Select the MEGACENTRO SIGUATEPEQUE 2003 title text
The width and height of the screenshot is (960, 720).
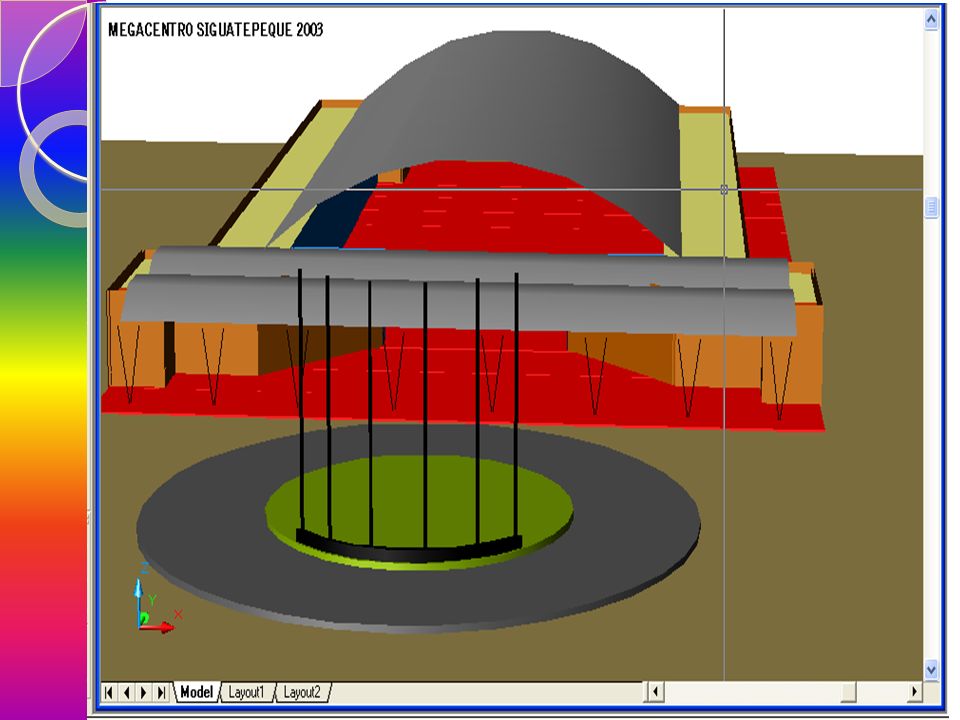[216, 30]
